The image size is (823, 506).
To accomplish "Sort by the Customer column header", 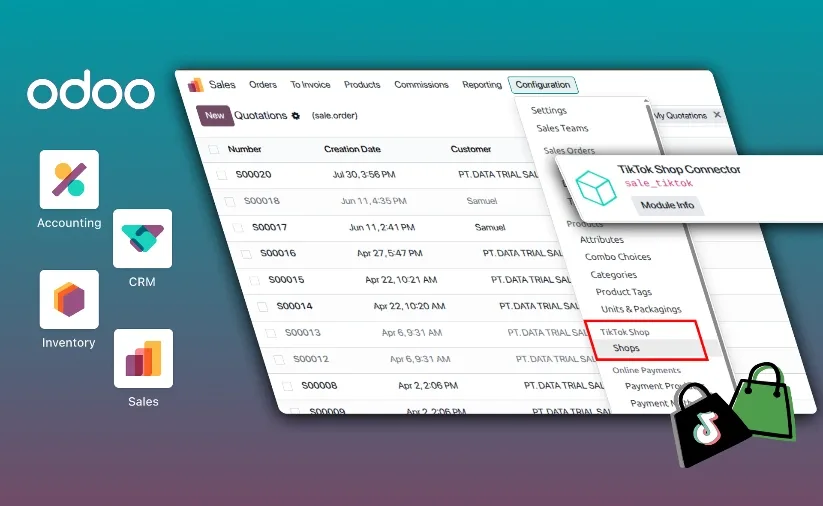I will [471, 149].
